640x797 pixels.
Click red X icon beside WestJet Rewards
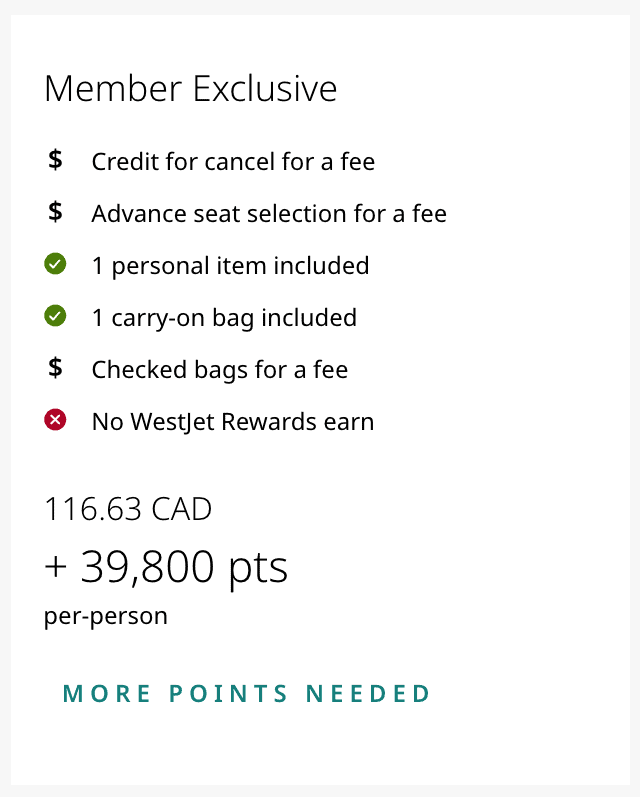[x=55, y=421]
